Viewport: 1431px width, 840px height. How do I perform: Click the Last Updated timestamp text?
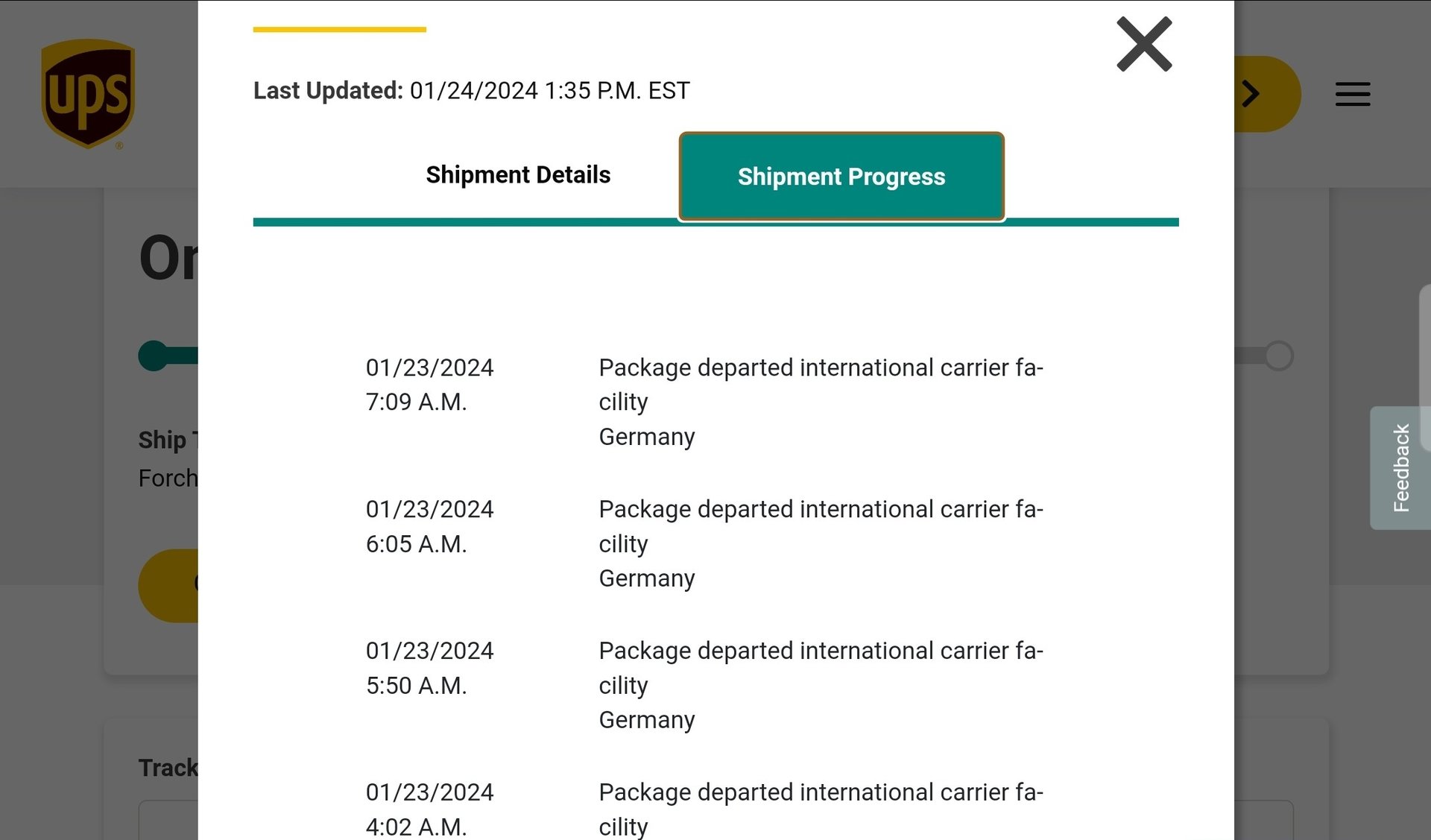click(472, 90)
